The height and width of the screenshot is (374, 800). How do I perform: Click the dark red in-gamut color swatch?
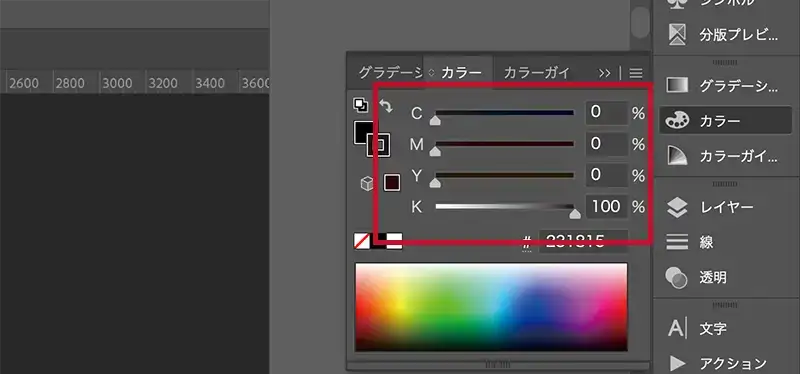(392, 183)
